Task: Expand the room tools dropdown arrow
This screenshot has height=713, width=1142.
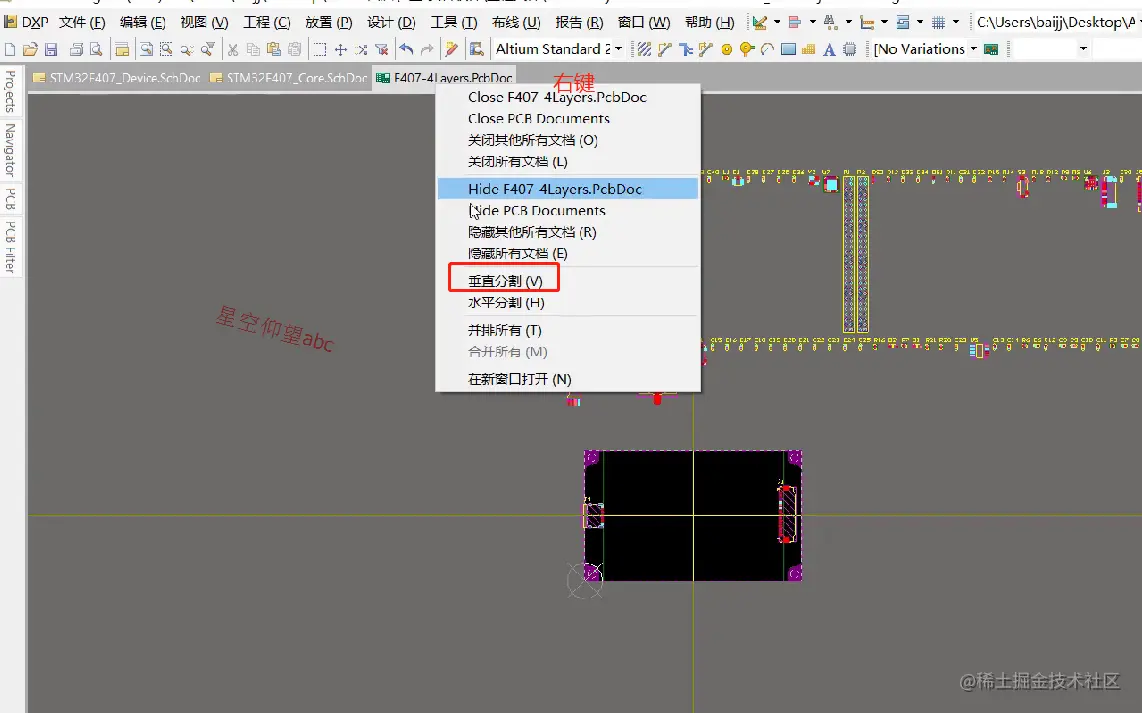Action: [920, 23]
